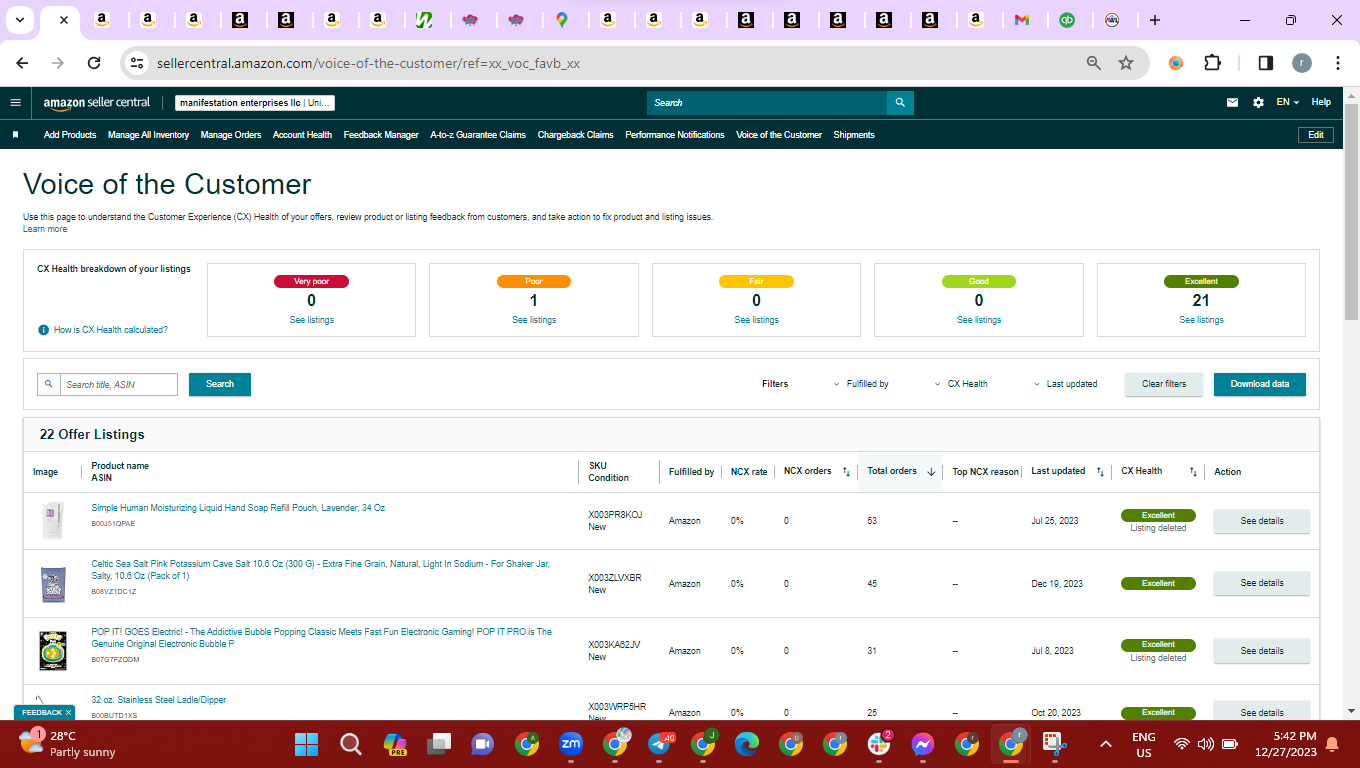Viewport: 1360px width, 768px height.
Task: Go back to the previous page
Action: click(x=22, y=63)
